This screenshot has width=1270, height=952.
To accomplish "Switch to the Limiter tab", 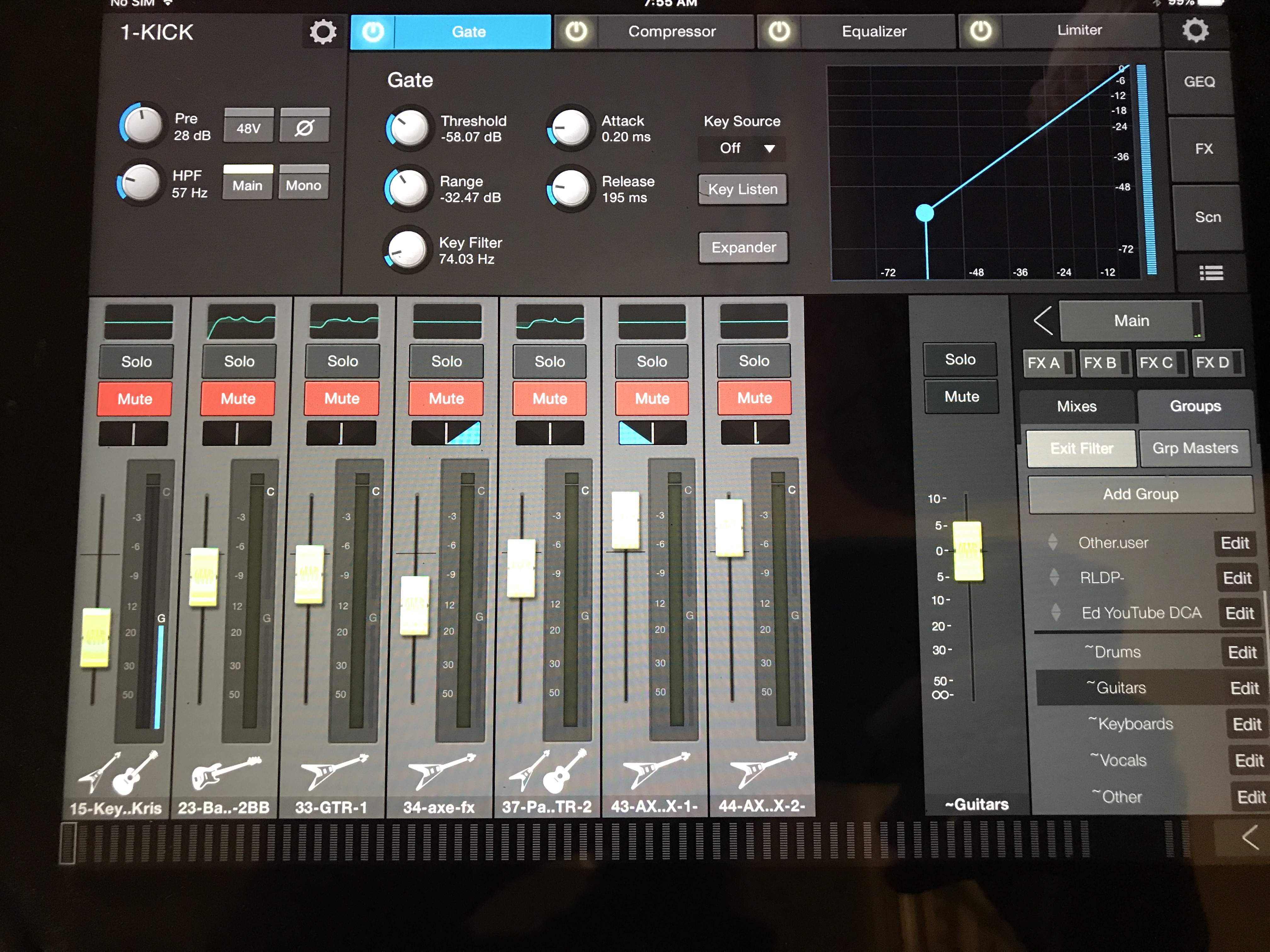I will click(1080, 30).
